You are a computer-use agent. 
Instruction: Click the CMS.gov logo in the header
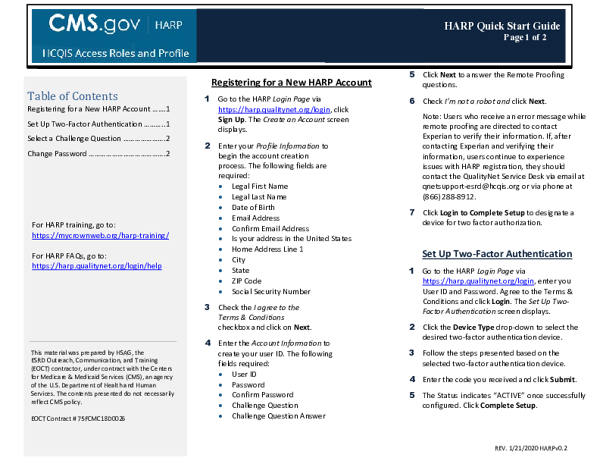click(x=94, y=24)
